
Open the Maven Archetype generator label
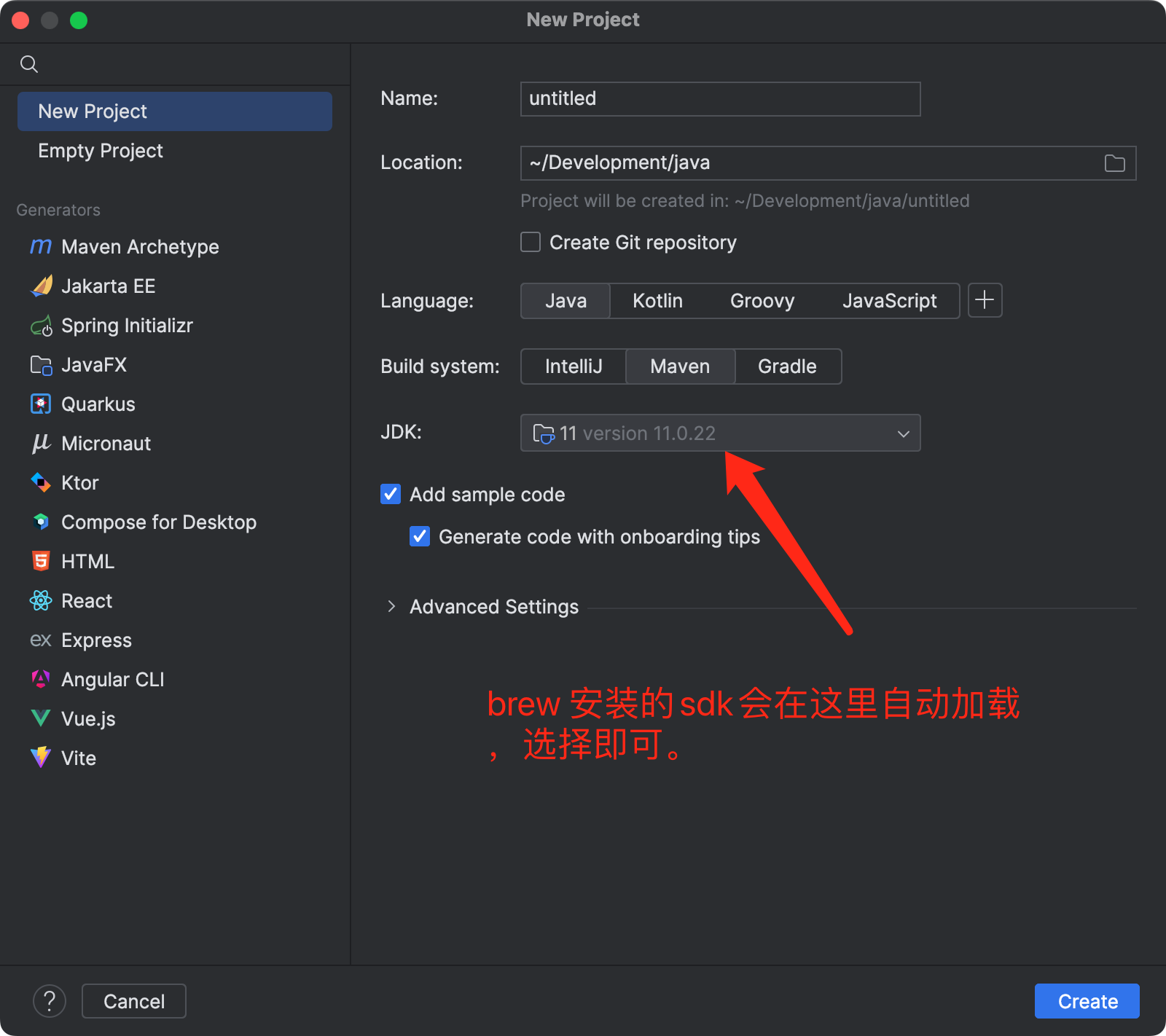140,247
